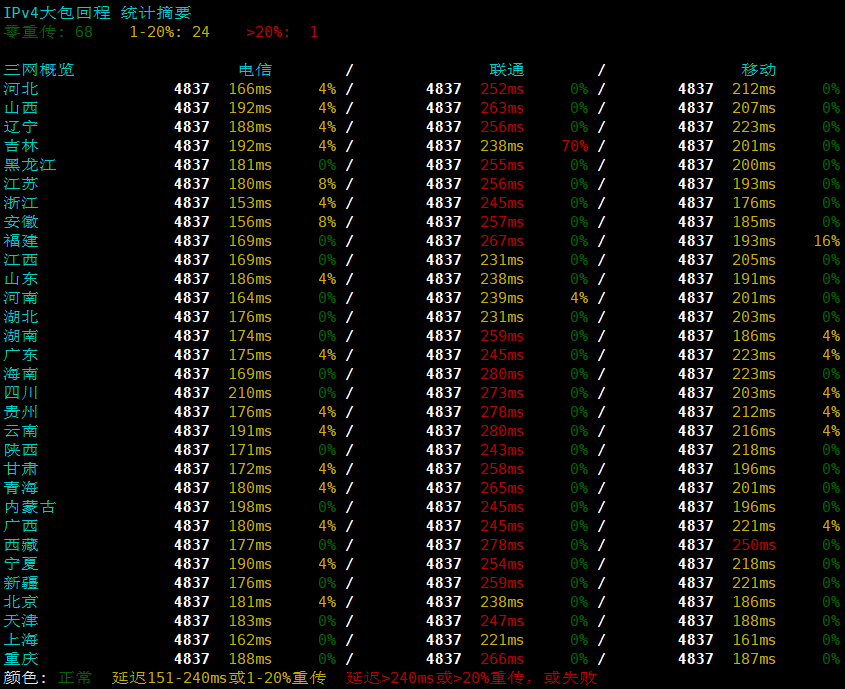Viewport: 845px width, 689px height.
Task: Click the '辽宁' row label
Action: coord(21,127)
